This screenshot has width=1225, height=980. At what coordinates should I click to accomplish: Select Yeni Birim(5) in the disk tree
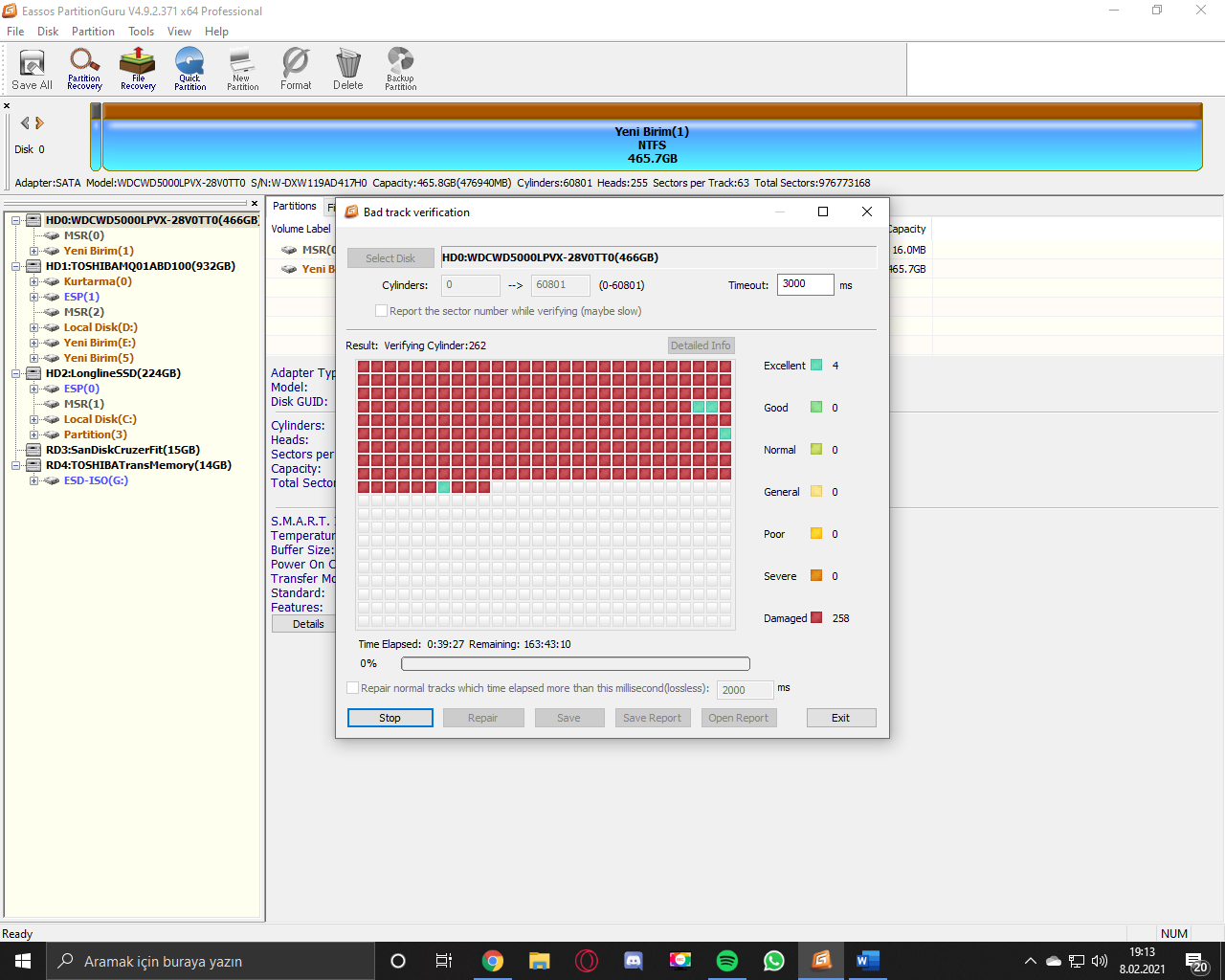tap(99, 358)
